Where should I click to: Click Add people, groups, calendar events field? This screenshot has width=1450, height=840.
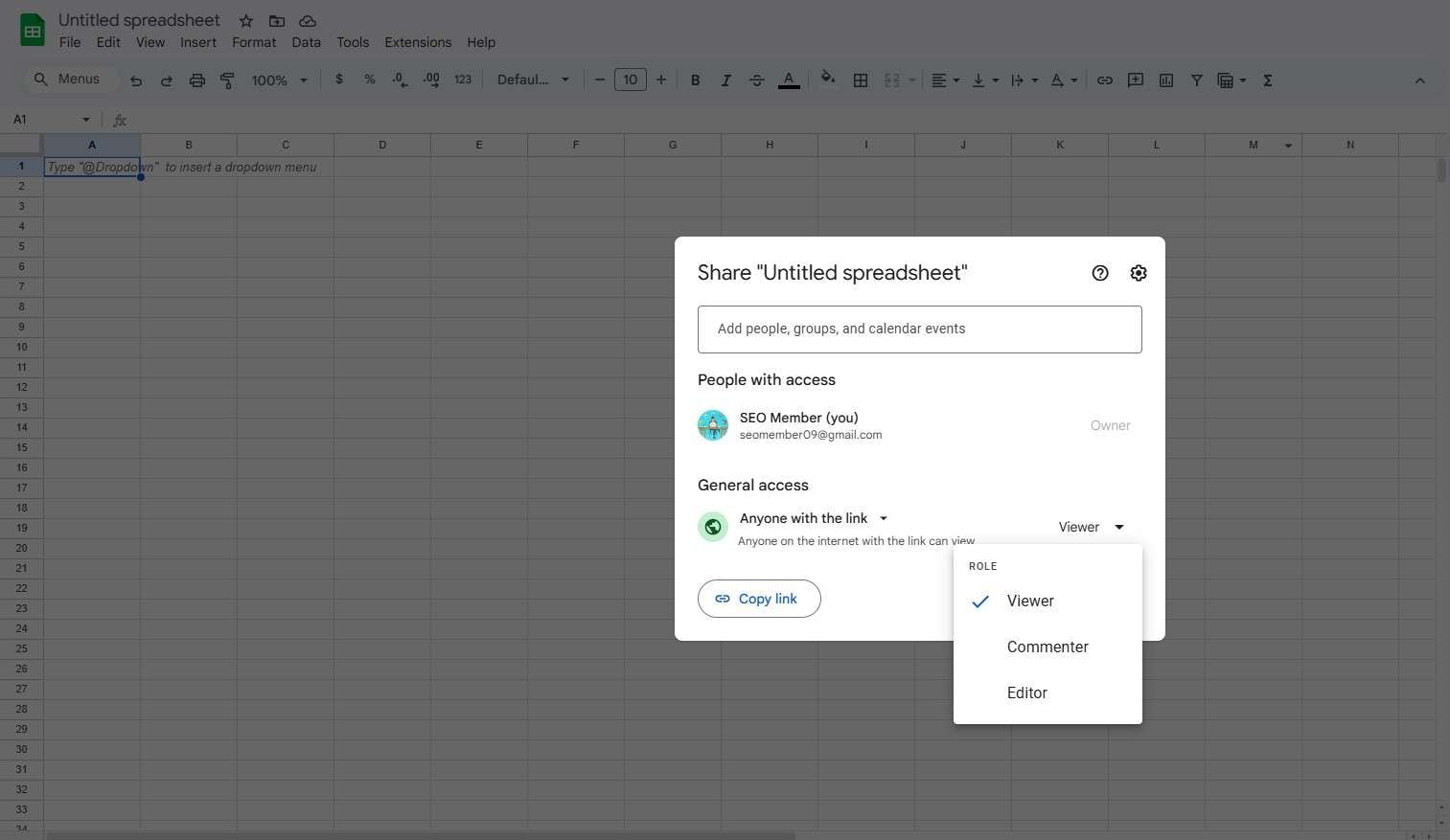click(920, 329)
